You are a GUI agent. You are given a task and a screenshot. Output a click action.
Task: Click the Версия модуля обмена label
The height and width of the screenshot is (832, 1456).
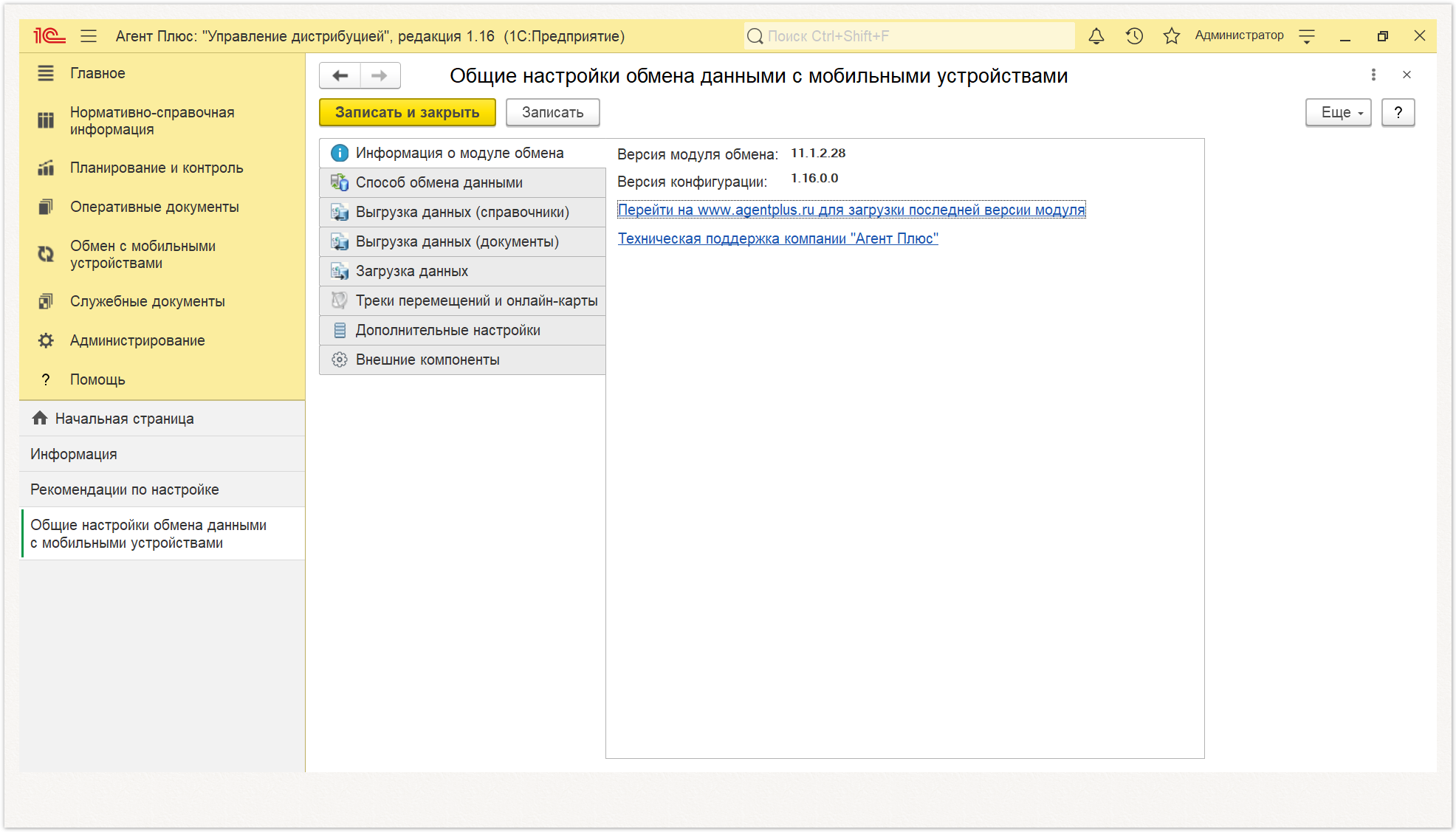[x=698, y=154]
